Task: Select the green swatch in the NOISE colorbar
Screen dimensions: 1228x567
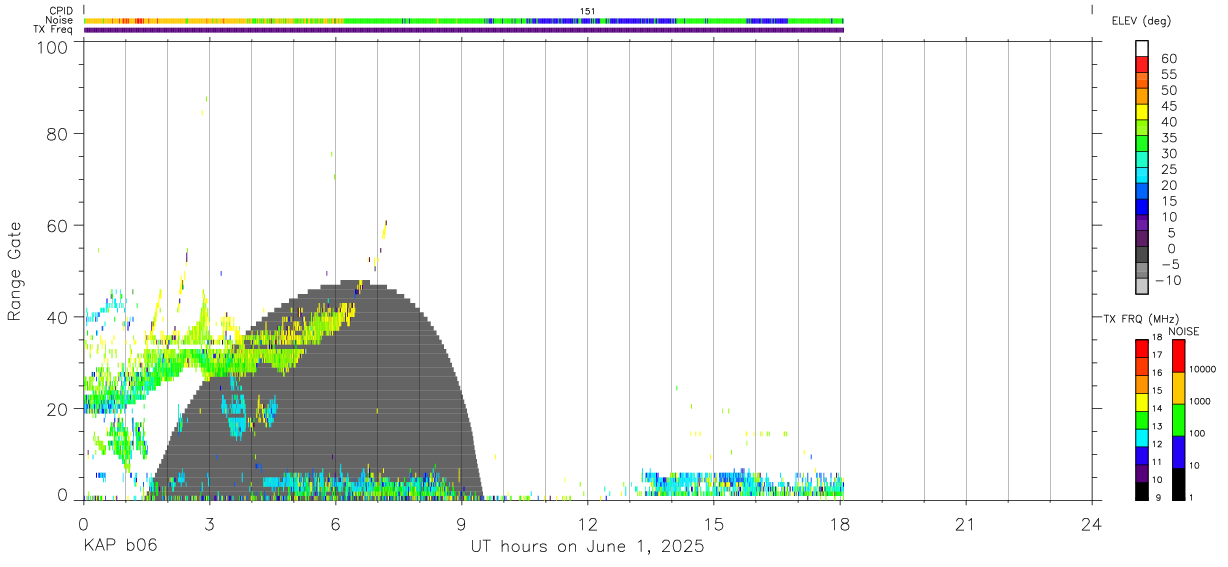Action: [x=1178, y=420]
